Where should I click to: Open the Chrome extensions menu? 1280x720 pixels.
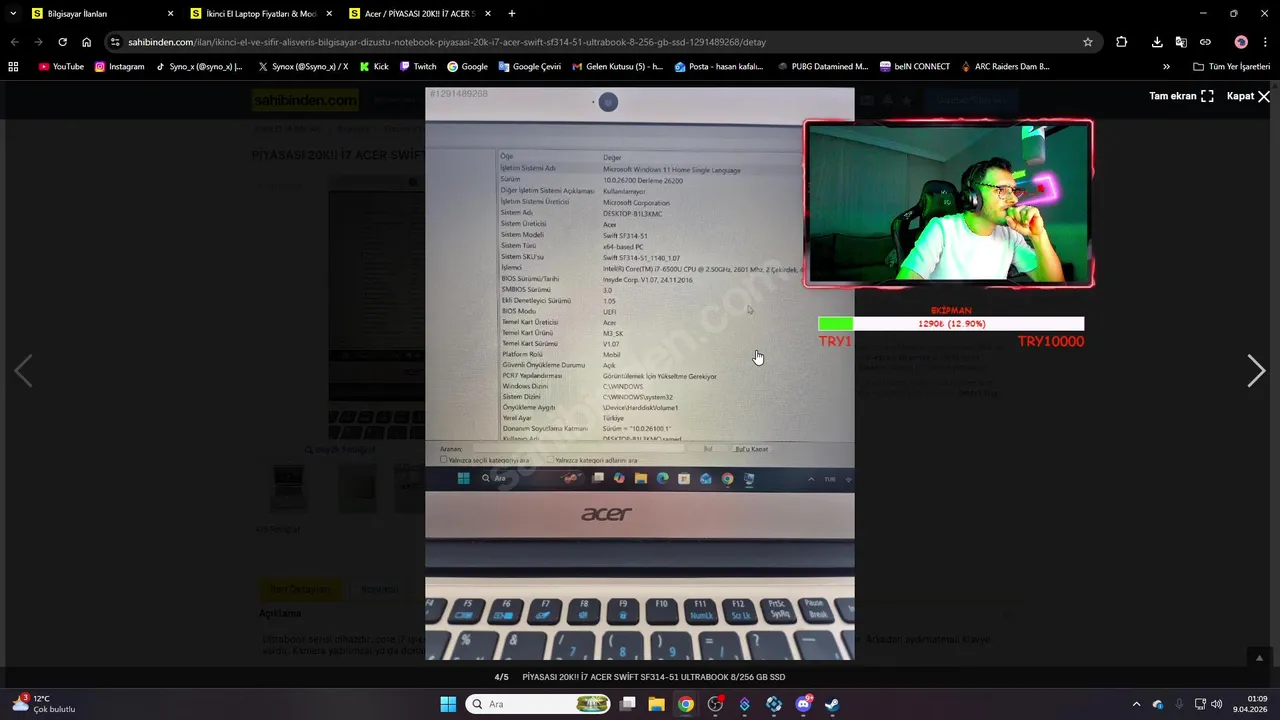(1121, 42)
